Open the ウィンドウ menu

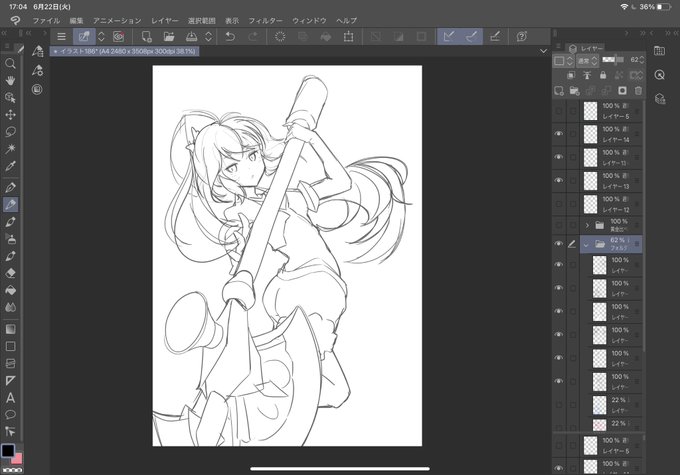coord(309,20)
